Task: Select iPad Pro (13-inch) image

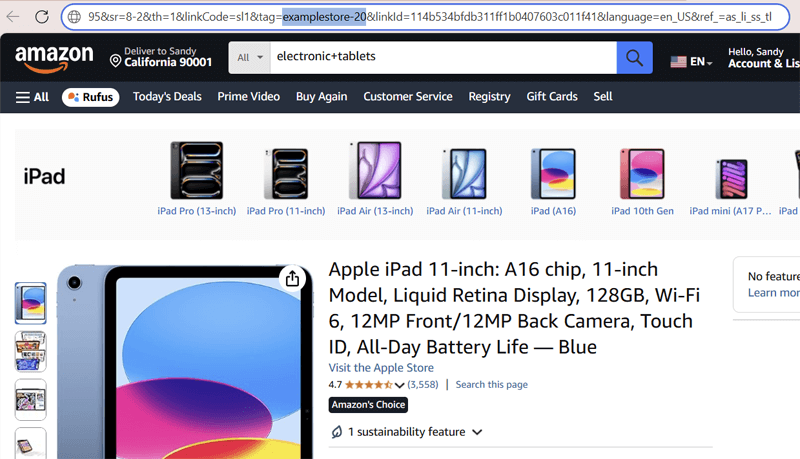Action: [x=196, y=170]
